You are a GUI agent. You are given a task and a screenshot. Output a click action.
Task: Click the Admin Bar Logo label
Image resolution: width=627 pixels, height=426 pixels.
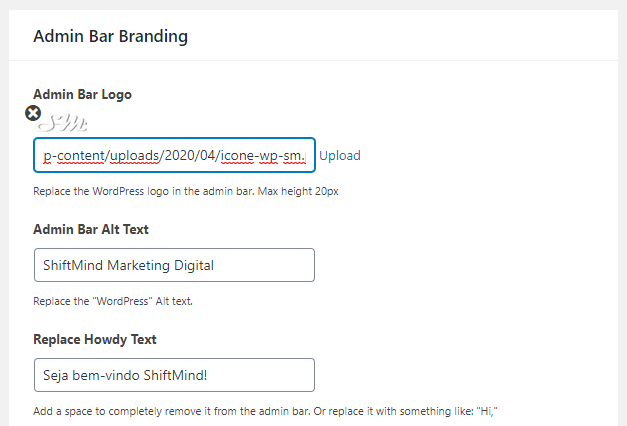(x=82, y=94)
